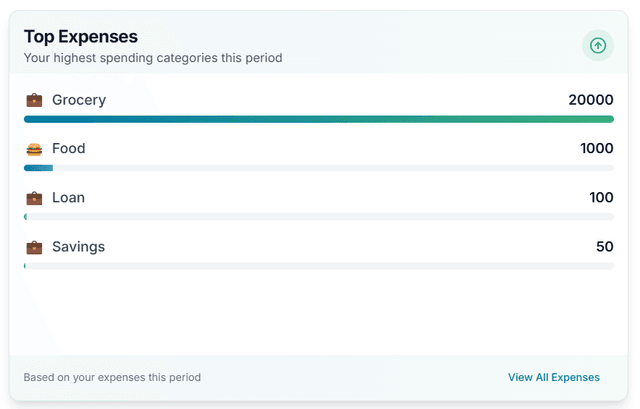Select the Savings category label
This screenshot has height=409, width=640.
(78, 247)
